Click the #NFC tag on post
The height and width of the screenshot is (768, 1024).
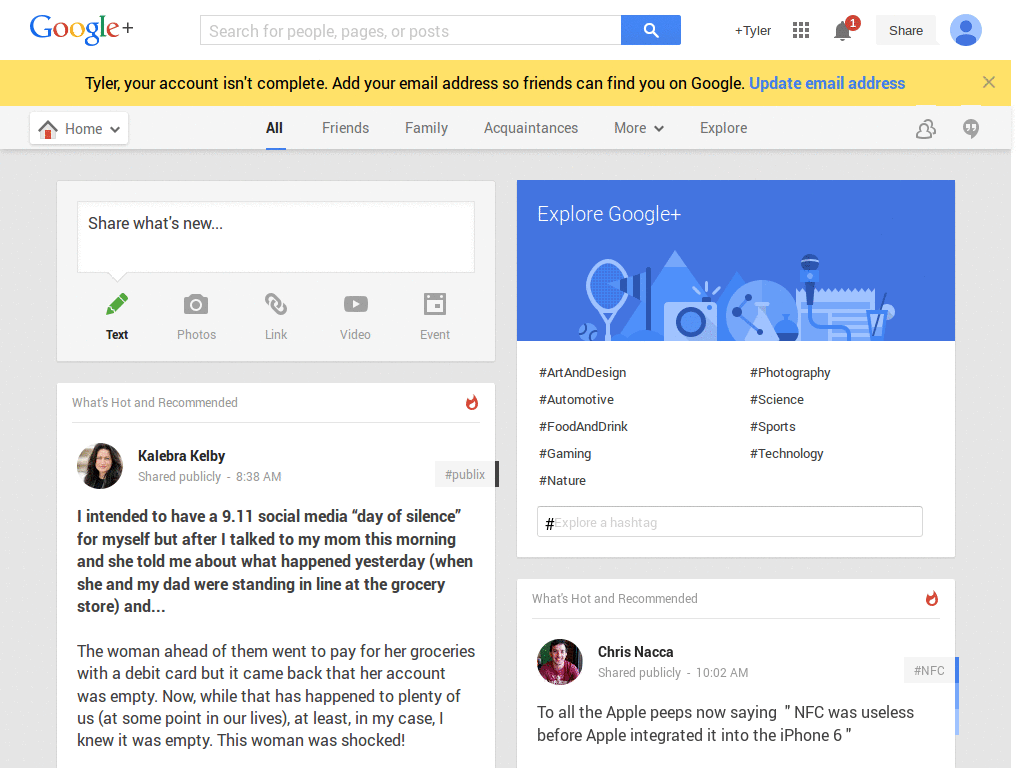pyautogui.click(x=929, y=670)
